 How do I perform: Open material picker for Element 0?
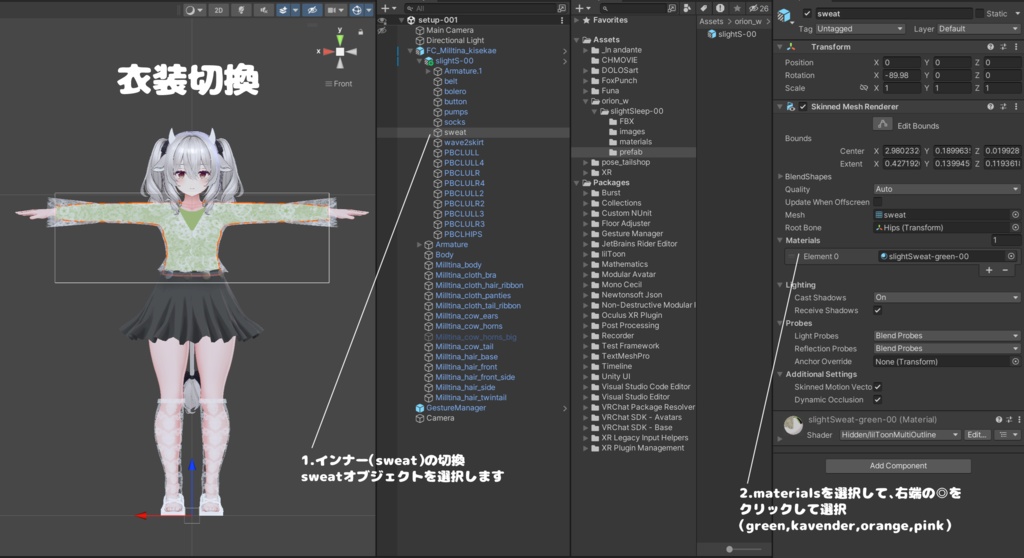click(1011, 257)
